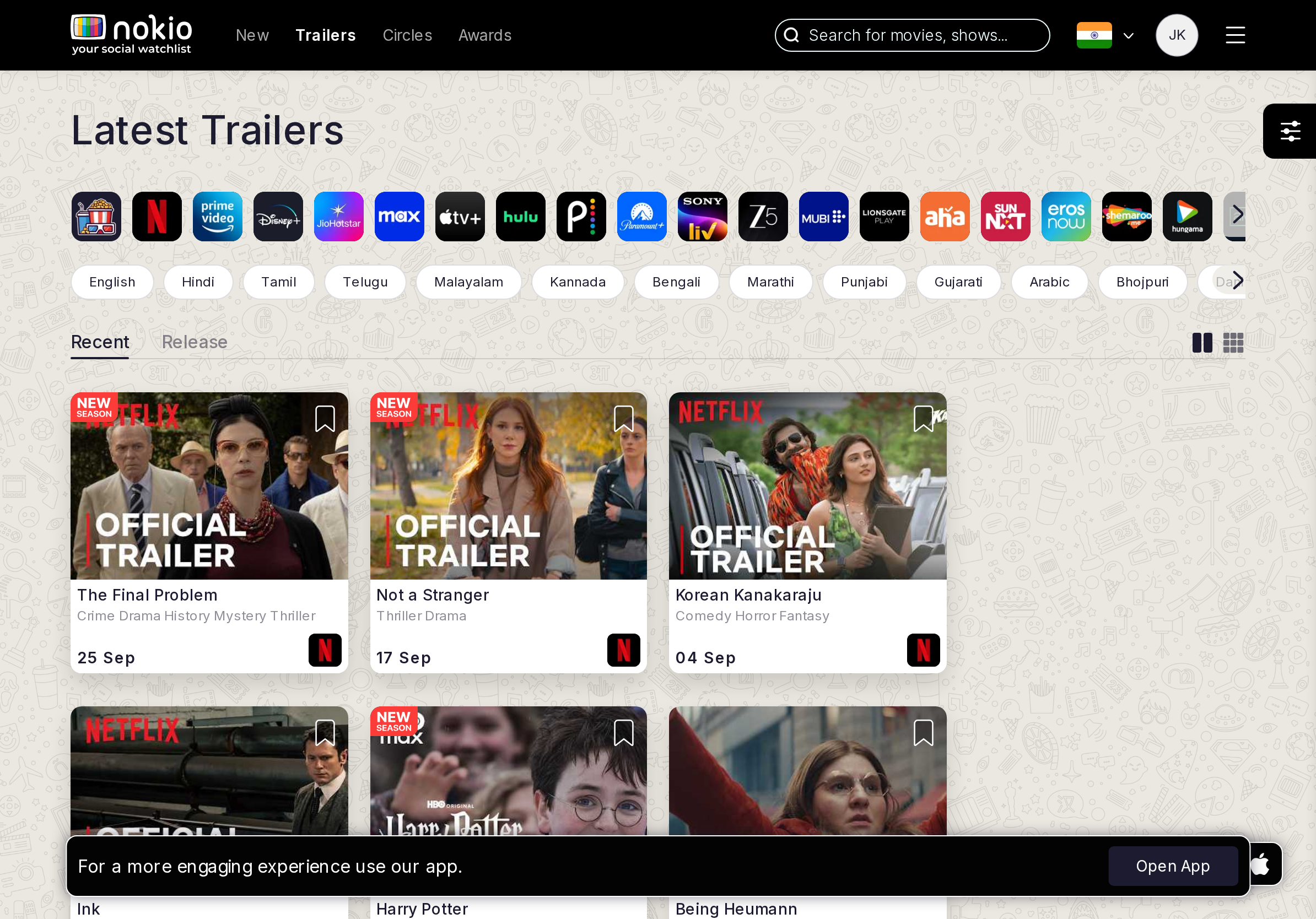Screen dimensions: 1316x919
Task: Open the hamburger menu
Action: tap(1235, 35)
